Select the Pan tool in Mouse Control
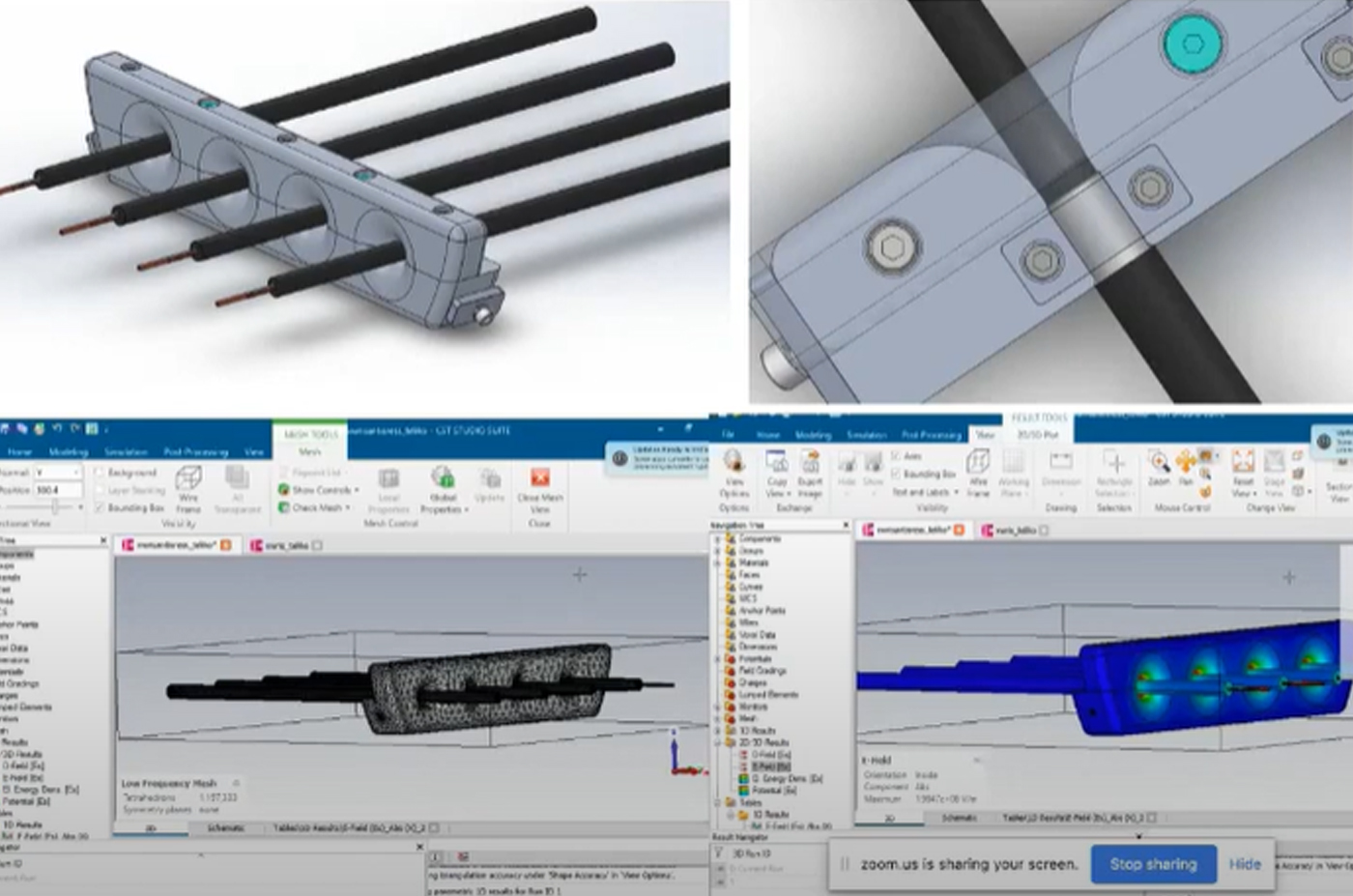 coord(1186,468)
